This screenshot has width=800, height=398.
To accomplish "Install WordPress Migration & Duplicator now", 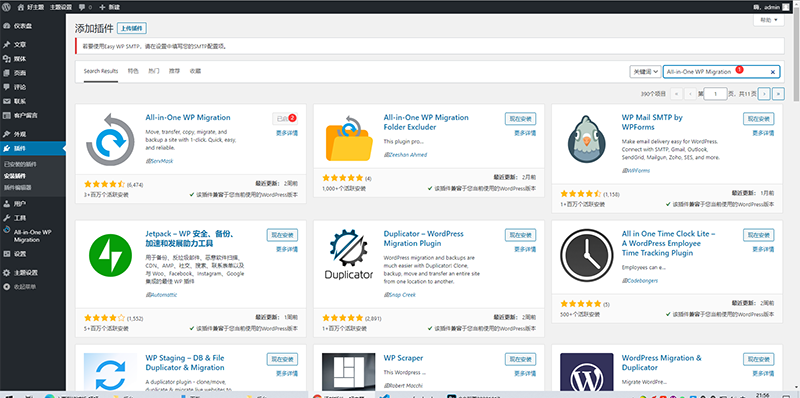I will click(759, 359).
